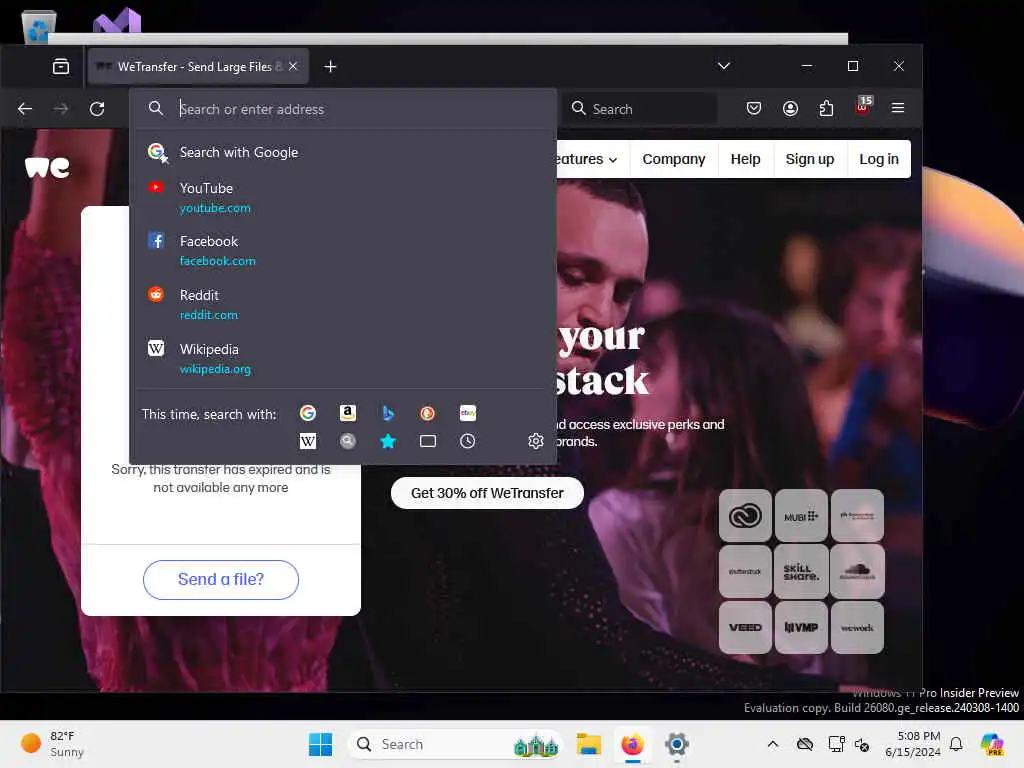1024x768 pixels.
Task: Select Reddit from address suggestions
Action: (x=343, y=304)
